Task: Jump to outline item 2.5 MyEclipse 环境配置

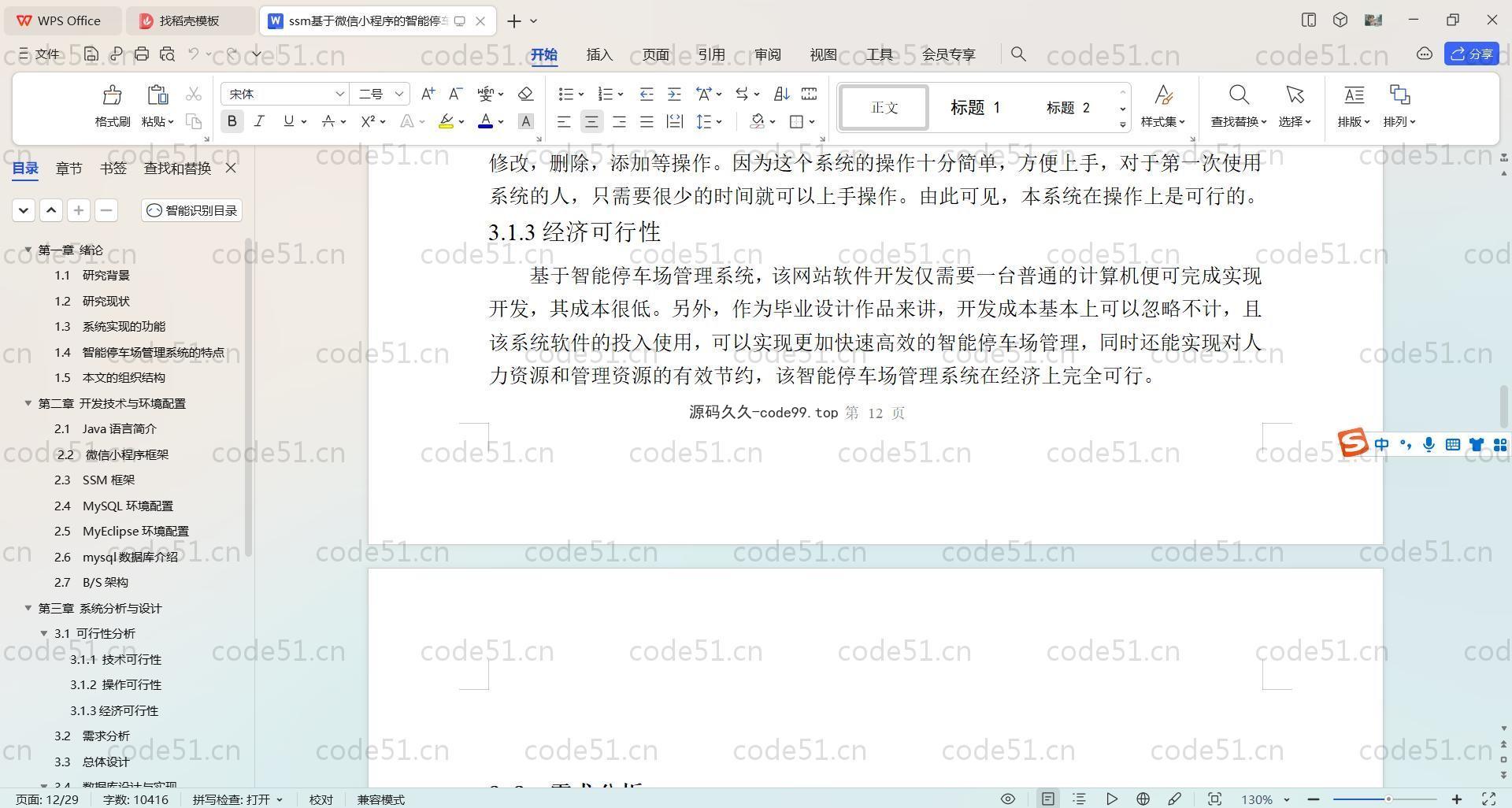Action: pos(121,531)
